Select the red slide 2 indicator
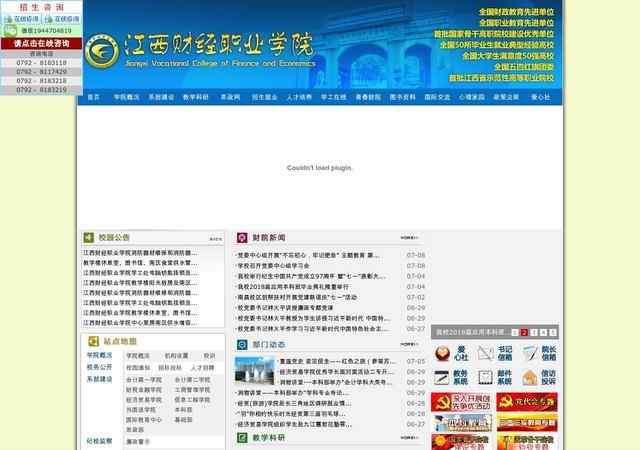The width and height of the screenshot is (640, 450). click(x=524, y=332)
